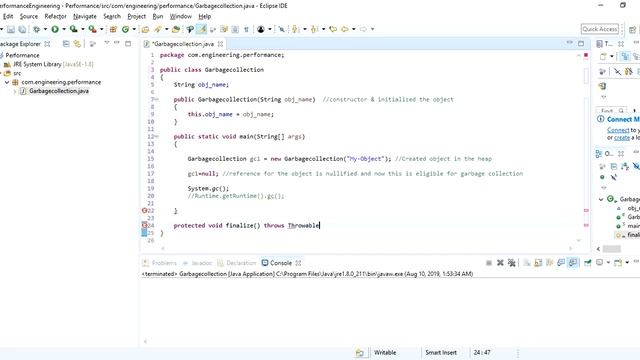Viewport: 640px width, 360px height.
Task: Minimize the Package Explorer panel
Action: coord(117,43)
